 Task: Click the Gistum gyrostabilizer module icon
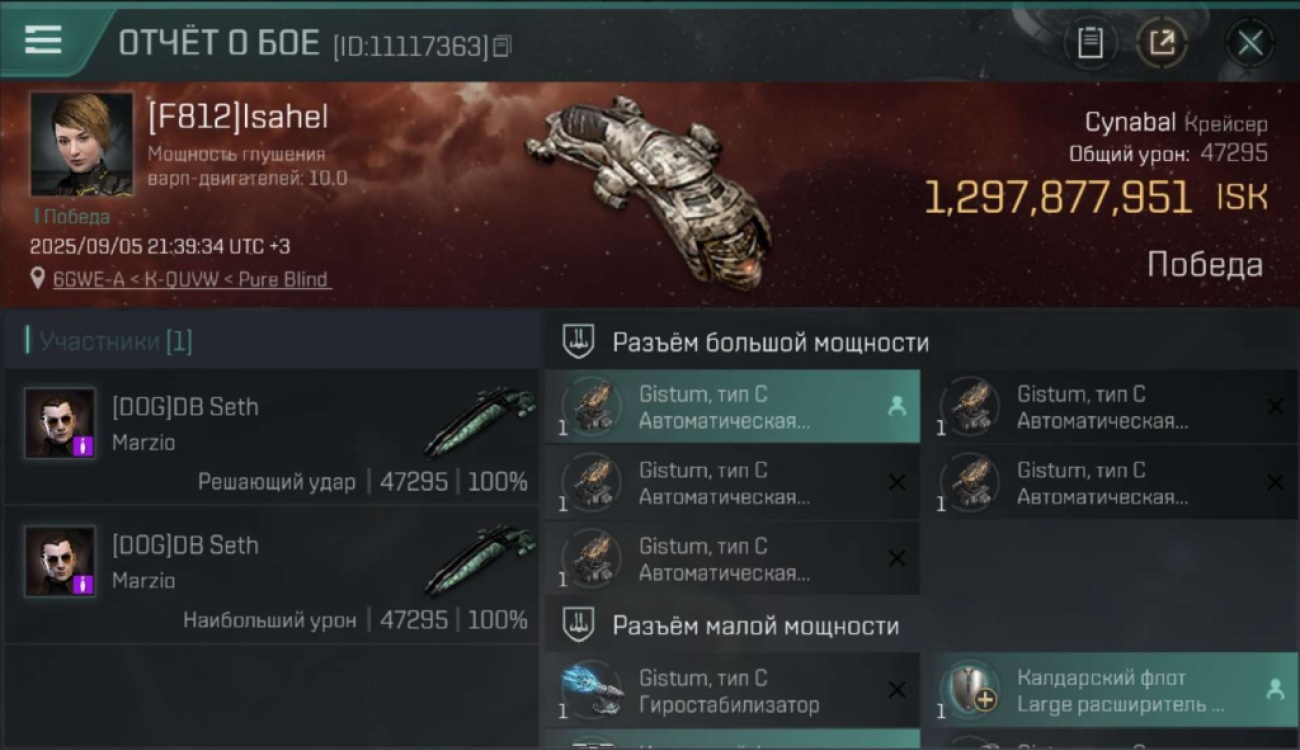[x=591, y=691]
